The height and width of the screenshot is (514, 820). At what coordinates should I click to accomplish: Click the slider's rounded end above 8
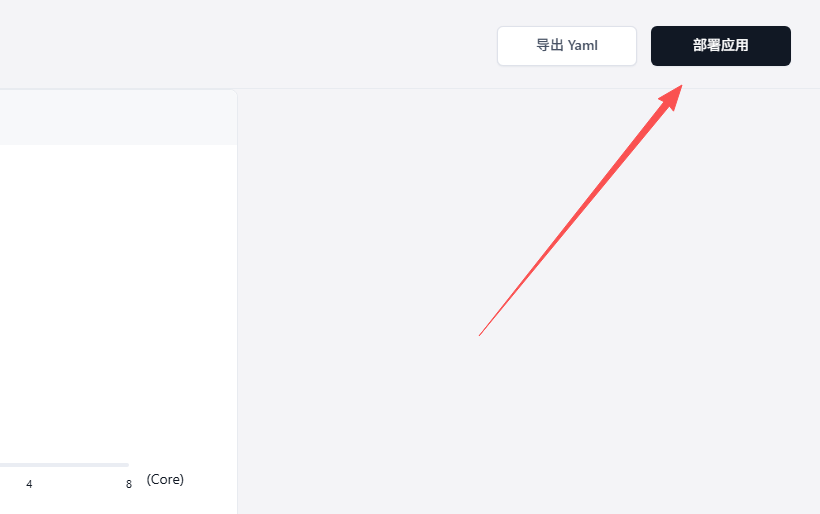pos(127,465)
